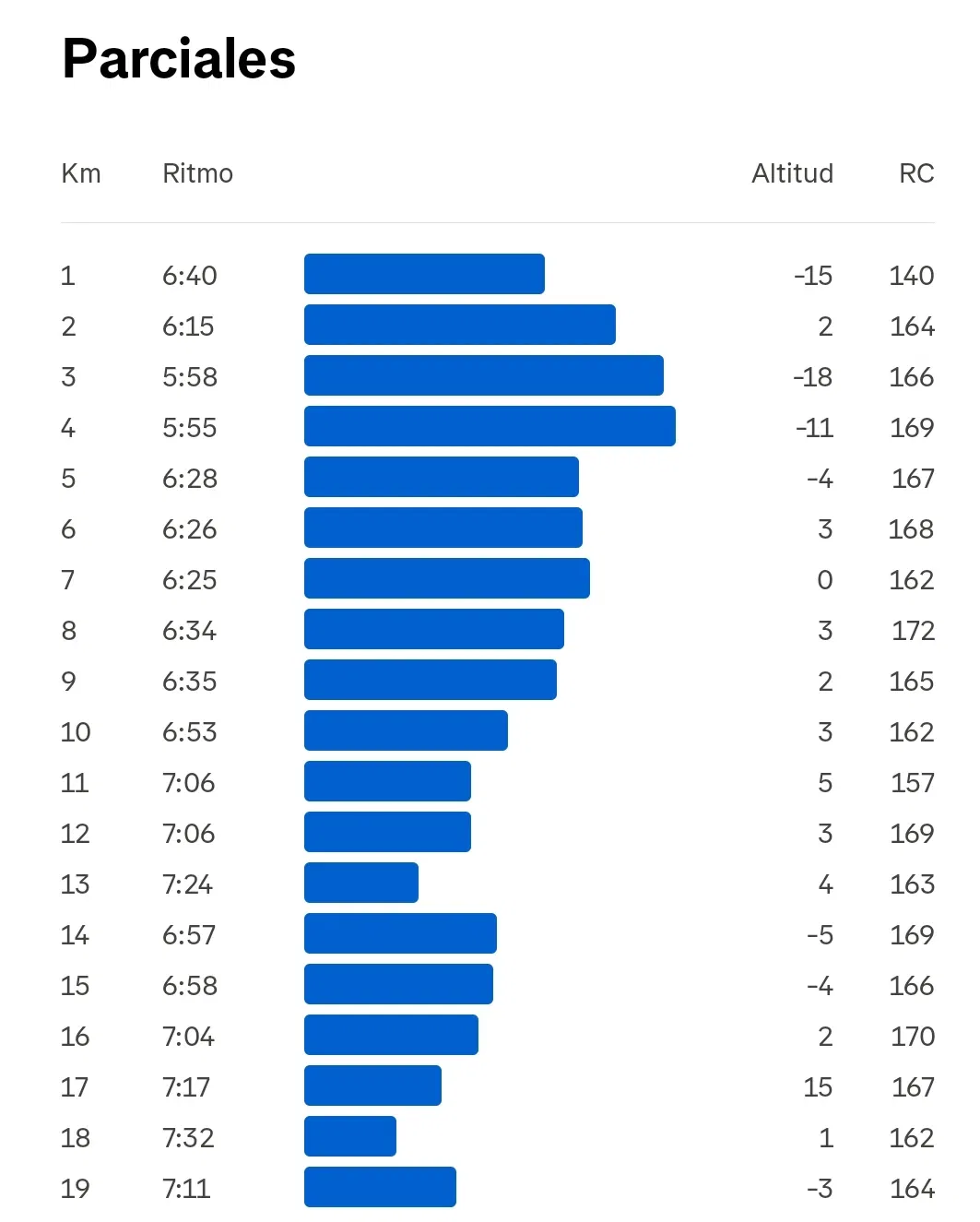This screenshot has width=980, height=1222.
Task: Click the pace bar for kilometer 13
Action: (x=361, y=883)
